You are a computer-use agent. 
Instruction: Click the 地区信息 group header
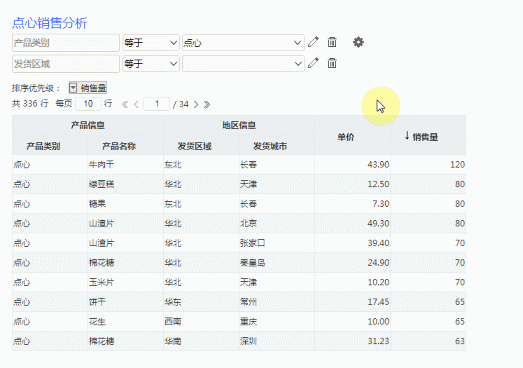coord(239,125)
